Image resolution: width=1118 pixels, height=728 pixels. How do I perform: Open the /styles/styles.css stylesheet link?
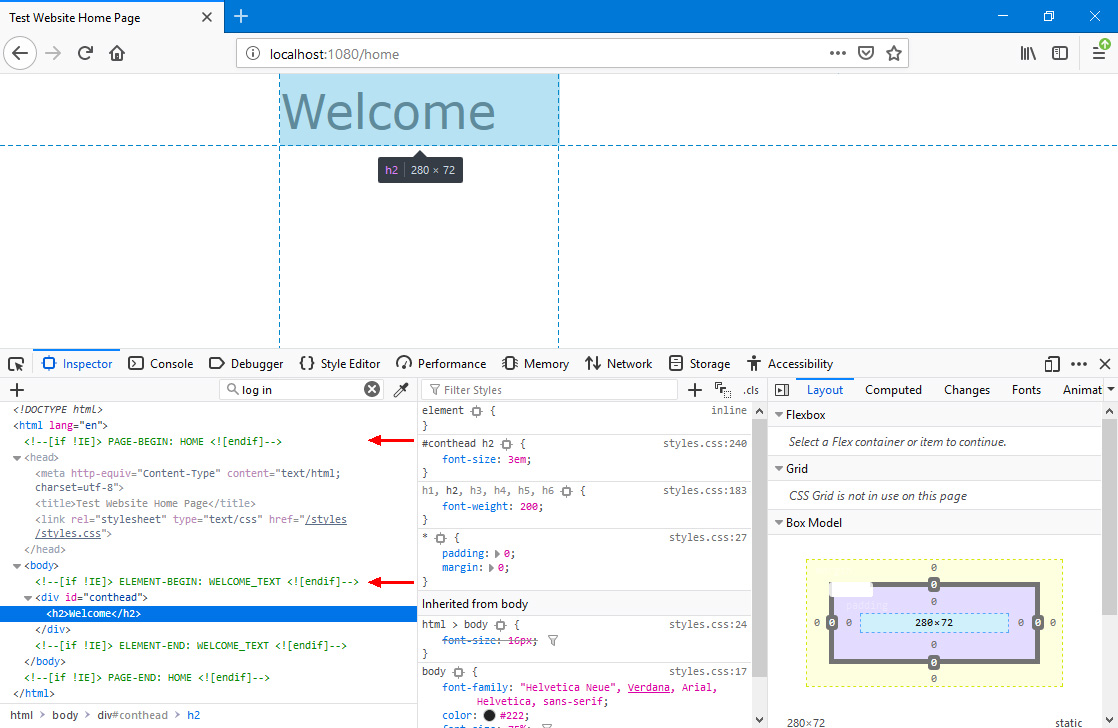point(191,526)
